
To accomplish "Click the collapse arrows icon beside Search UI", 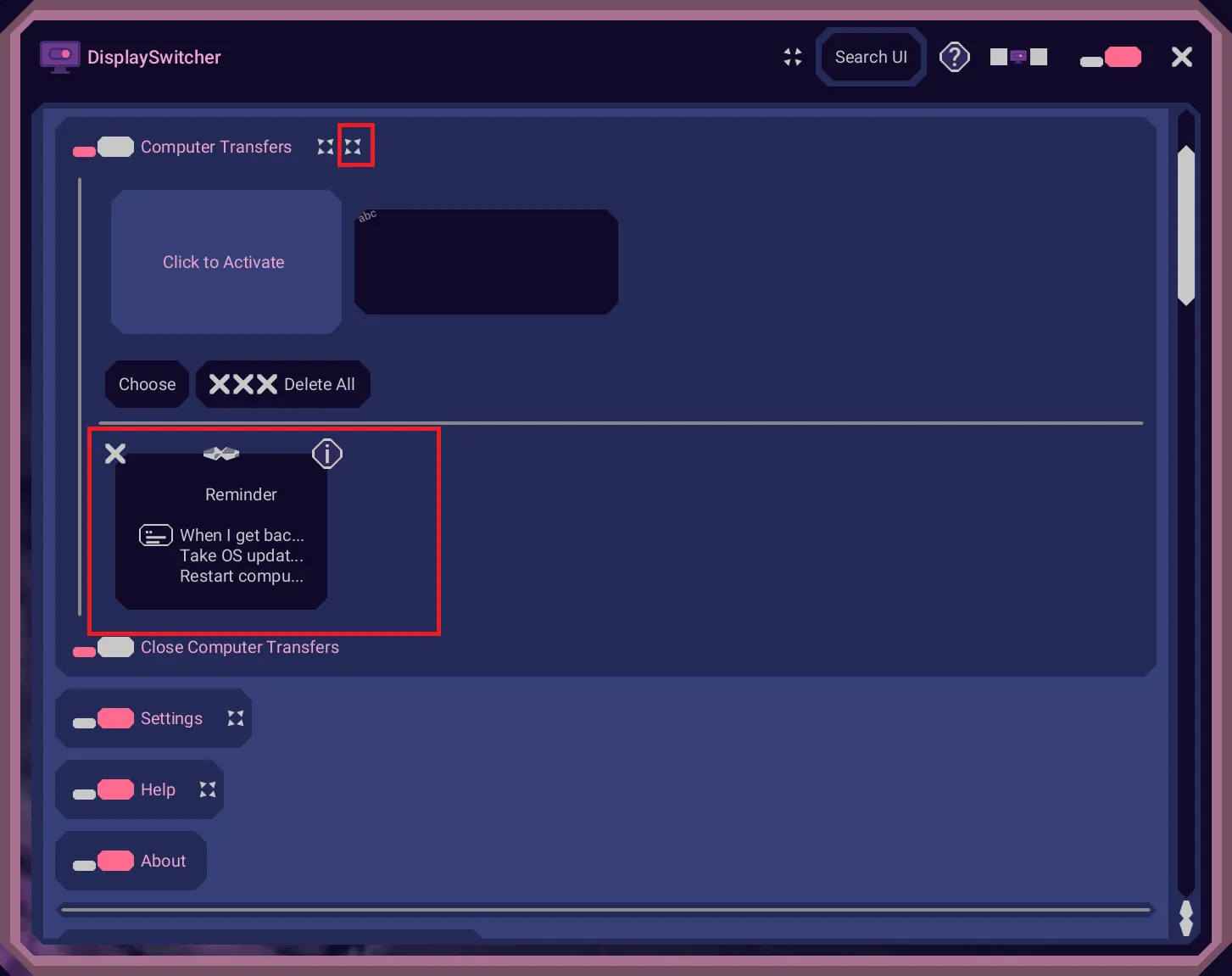I will [793, 57].
